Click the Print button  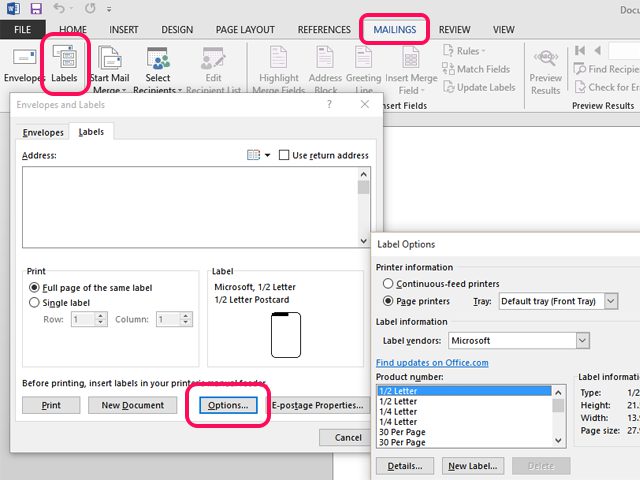(51, 405)
